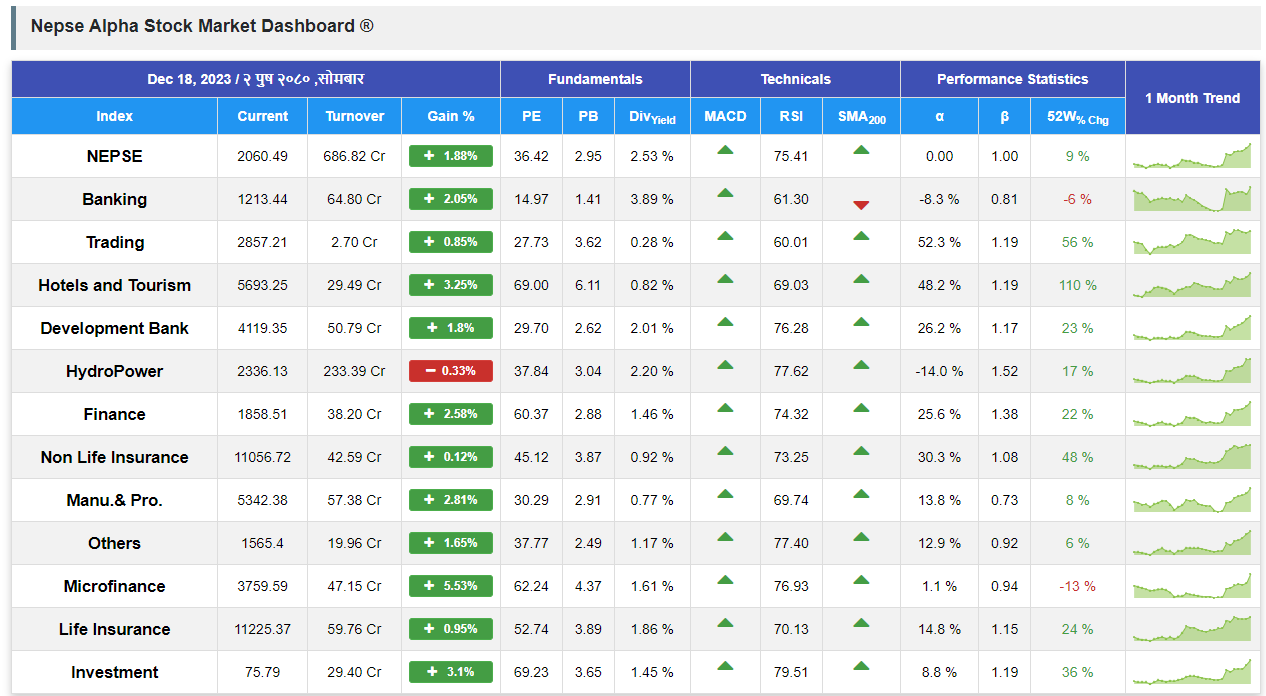
Task: Click the Banking row red SMA200 down arrow
Action: click(861, 205)
